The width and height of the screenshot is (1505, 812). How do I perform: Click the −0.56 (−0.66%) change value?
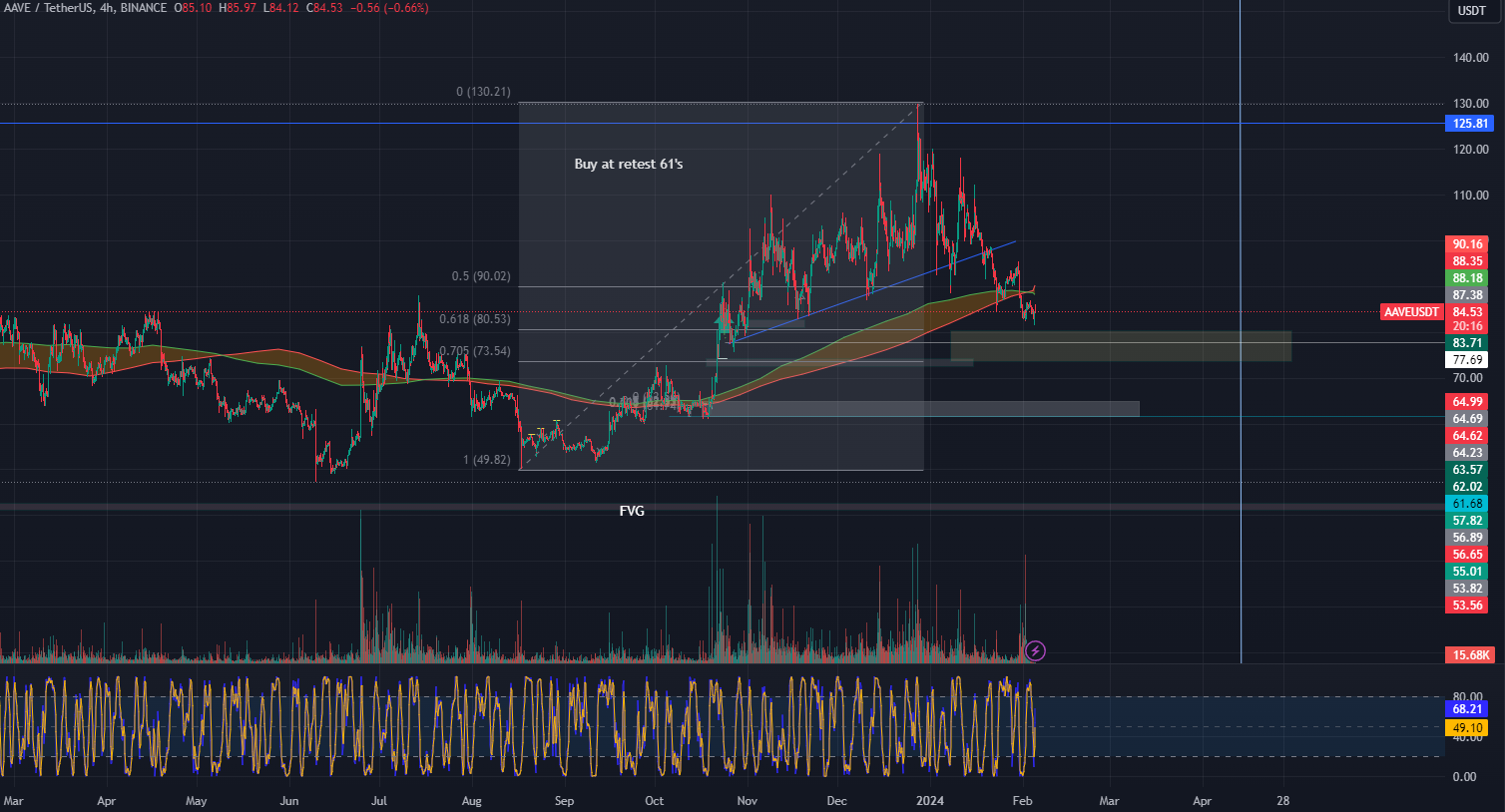[389, 8]
